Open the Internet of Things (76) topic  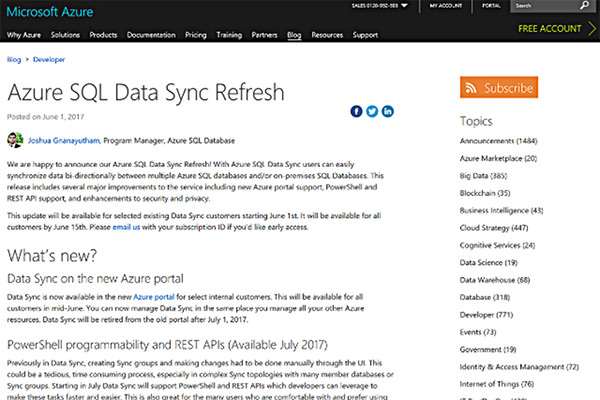[x=497, y=384]
